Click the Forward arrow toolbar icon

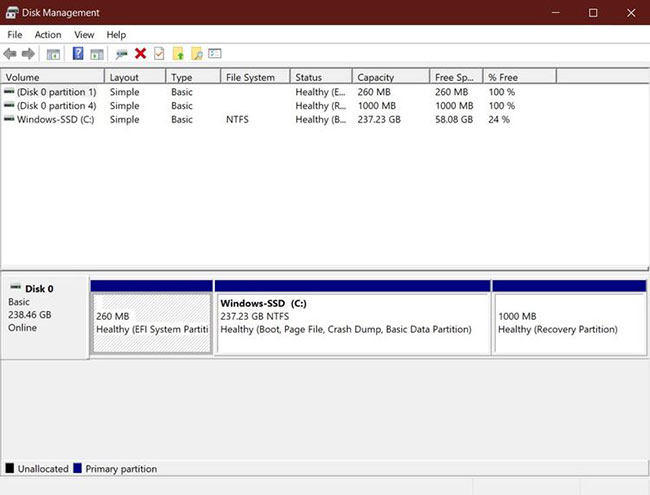tap(28, 54)
